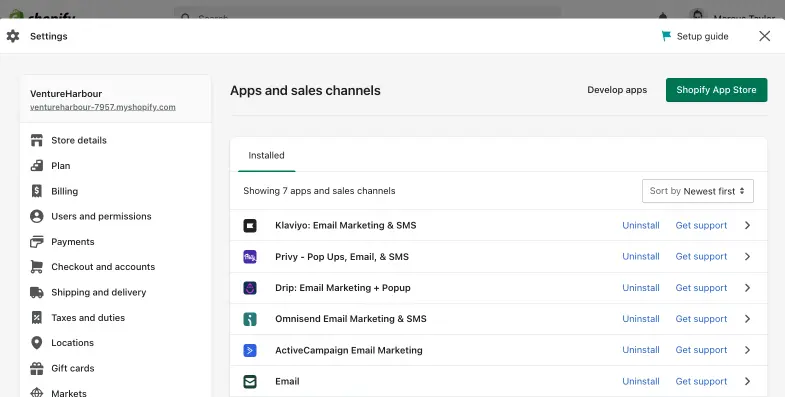Open Payments settings

pos(73,242)
